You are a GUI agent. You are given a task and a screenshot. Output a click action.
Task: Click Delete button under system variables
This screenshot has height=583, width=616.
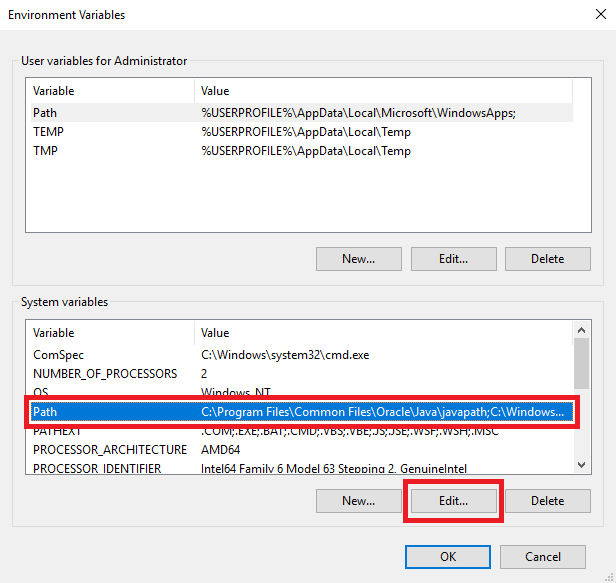tap(548, 501)
